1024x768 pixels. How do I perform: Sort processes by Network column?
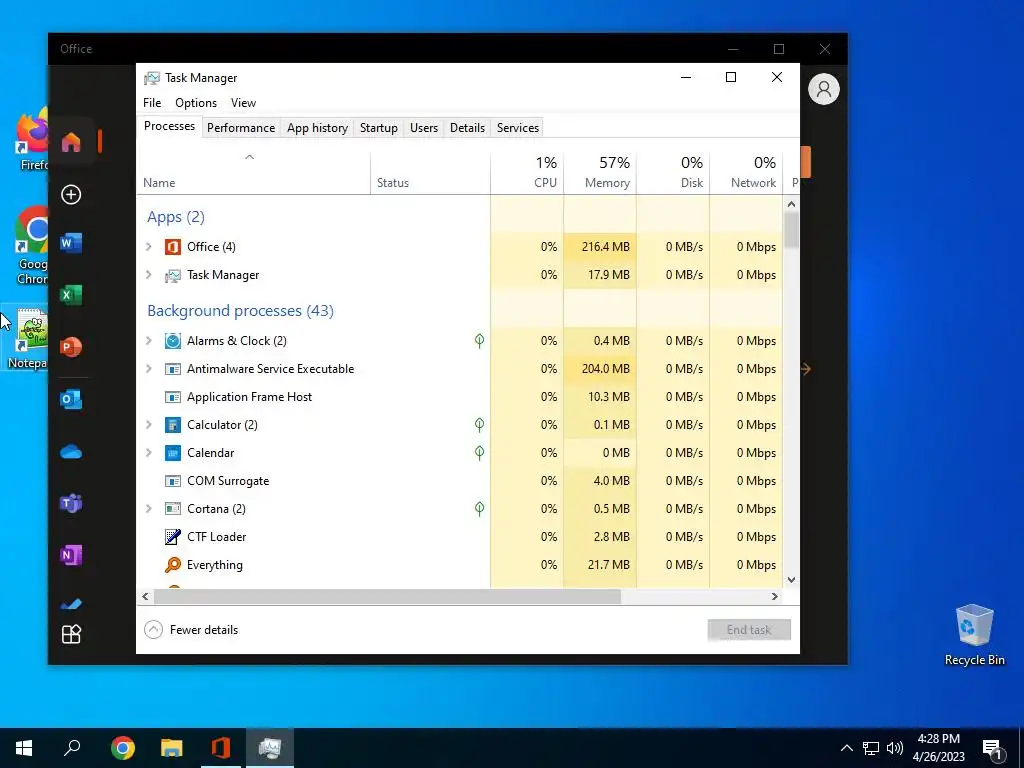point(746,173)
